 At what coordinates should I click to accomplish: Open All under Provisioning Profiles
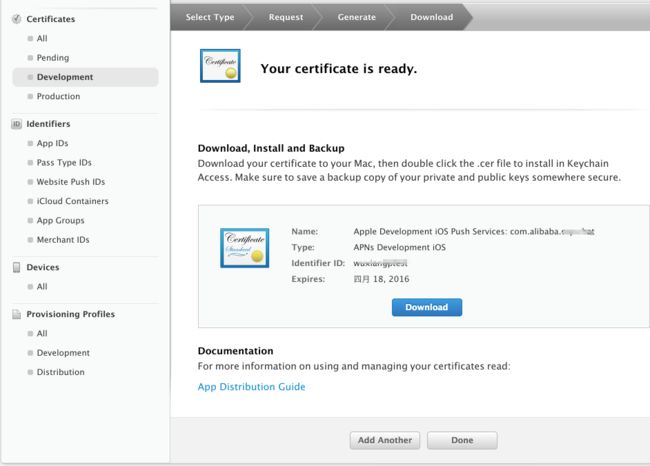click(x=42, y=333)
